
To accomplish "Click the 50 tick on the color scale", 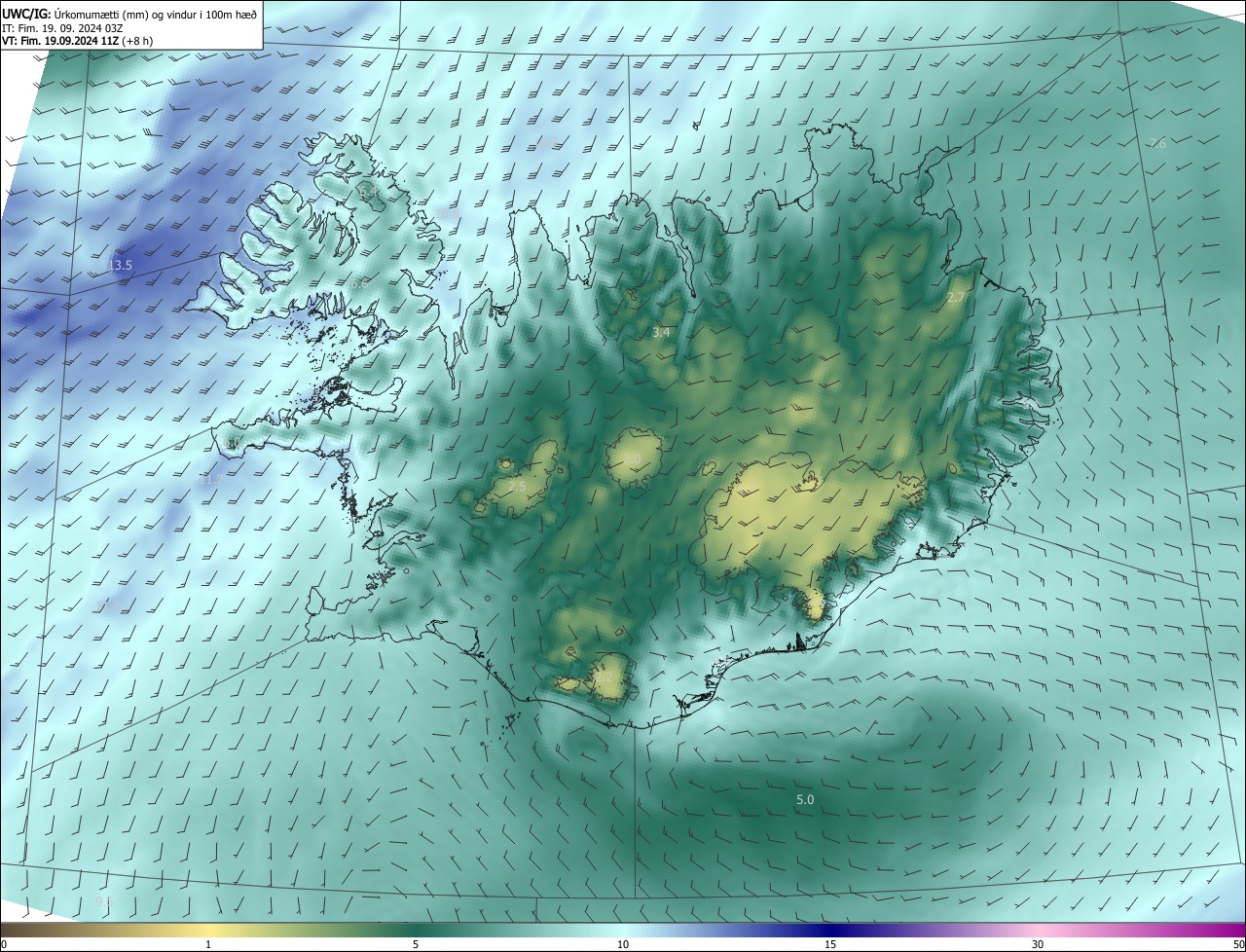I will point(1238,944).
